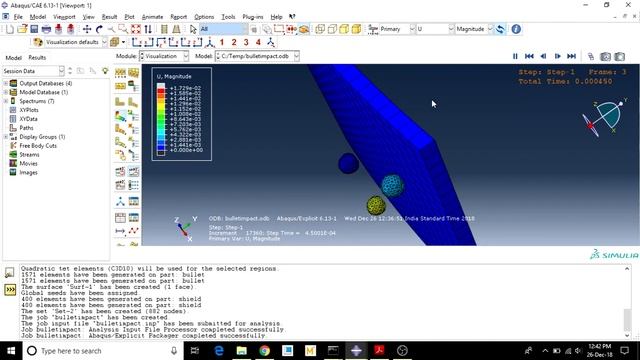The image size is (640, 360).
Task: Open File Explorer from the taskbar
Action: pos(242,351)
